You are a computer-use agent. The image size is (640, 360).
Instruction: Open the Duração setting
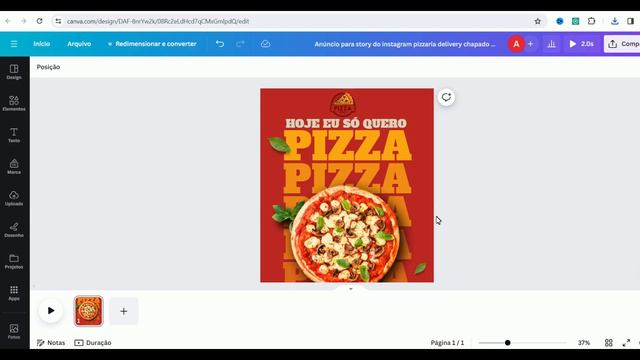93,343
